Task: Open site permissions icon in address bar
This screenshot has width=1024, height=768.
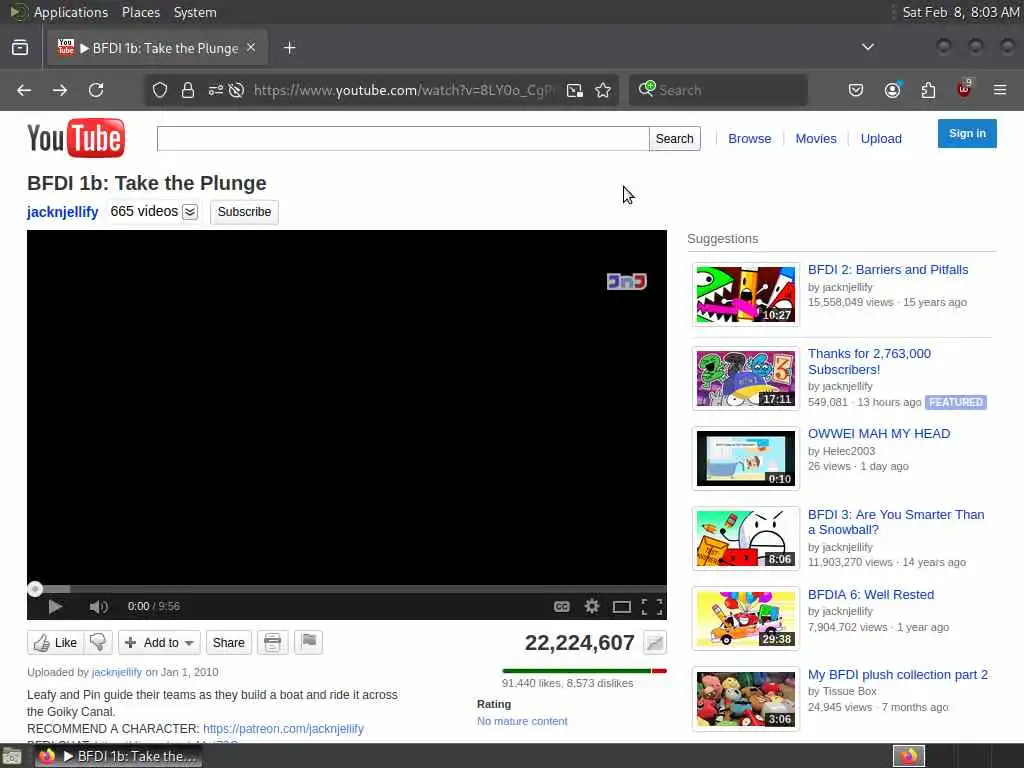Action: (216, 90)
